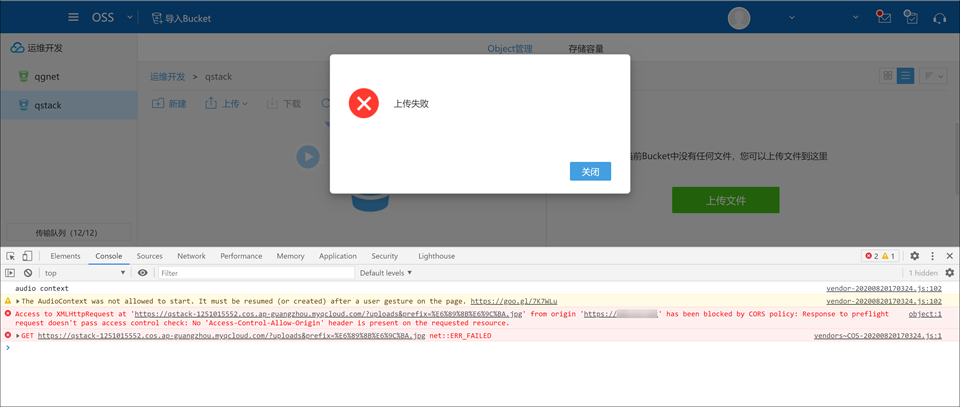Toggle DevTools device toolbar
This screenshot has width=960, height=407.
pyautogui.click(x=28, y=256)
